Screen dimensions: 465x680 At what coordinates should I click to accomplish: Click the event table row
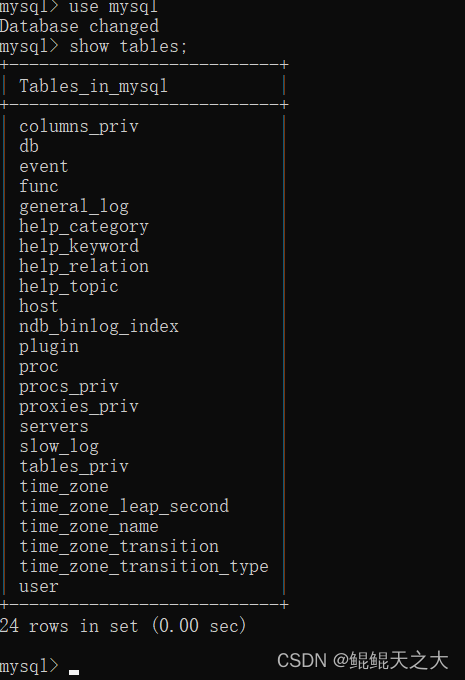click(44, 167)
